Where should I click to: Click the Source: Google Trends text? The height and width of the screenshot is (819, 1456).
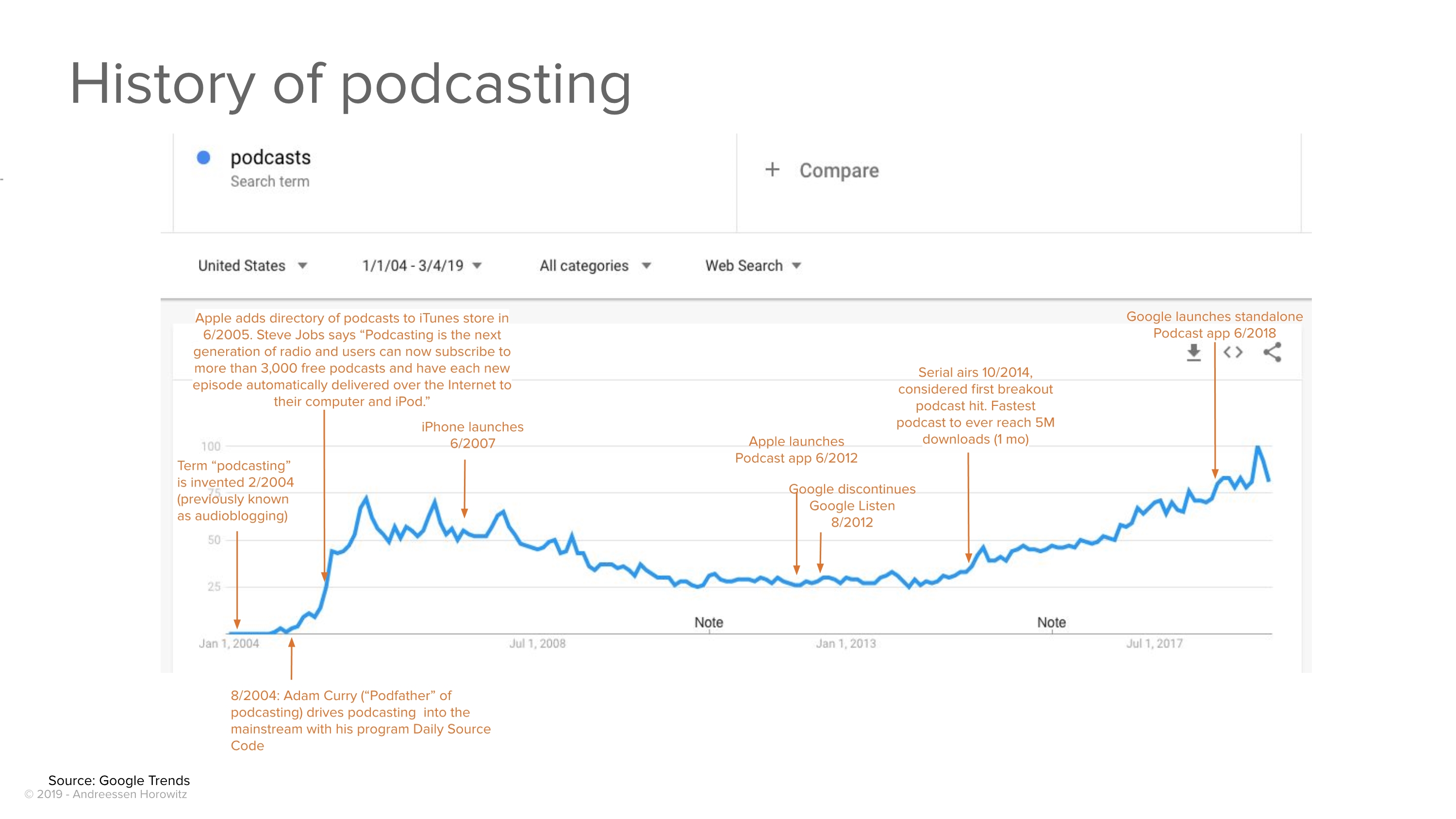(x=119, y=780)
